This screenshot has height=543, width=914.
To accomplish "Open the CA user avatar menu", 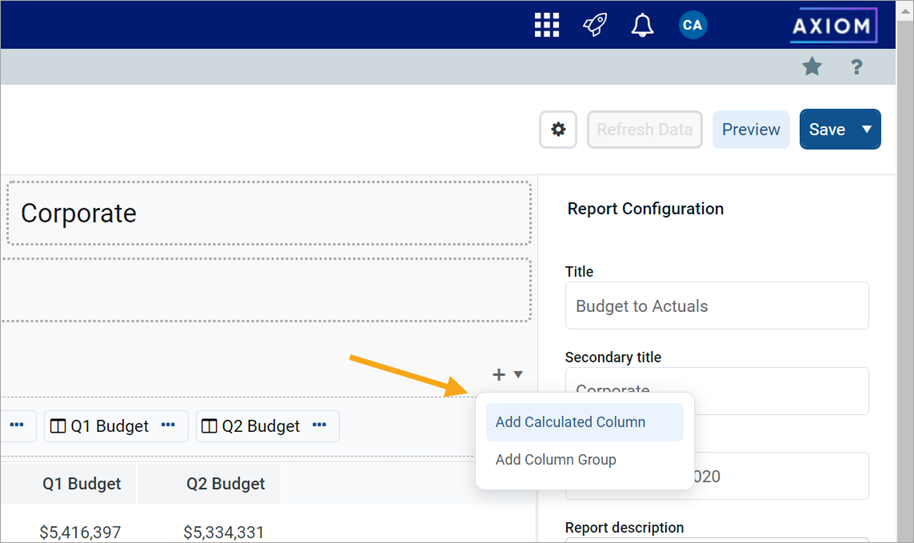I will click(x=692, y=25).
